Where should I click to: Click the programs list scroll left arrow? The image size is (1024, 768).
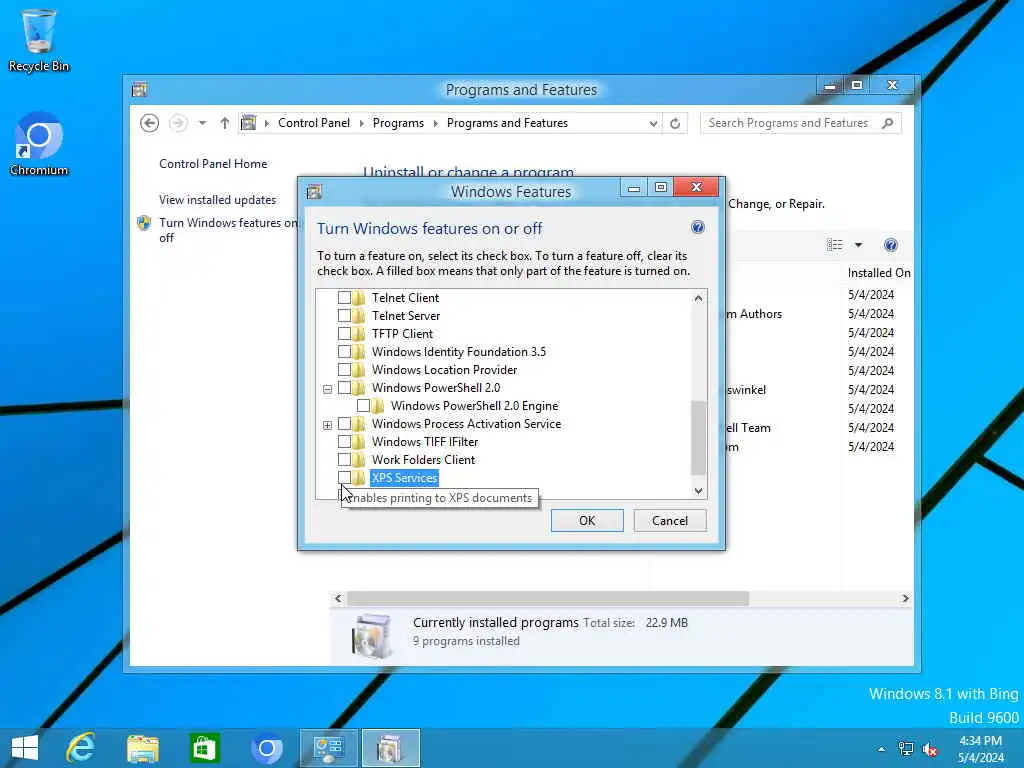point(338,598)
